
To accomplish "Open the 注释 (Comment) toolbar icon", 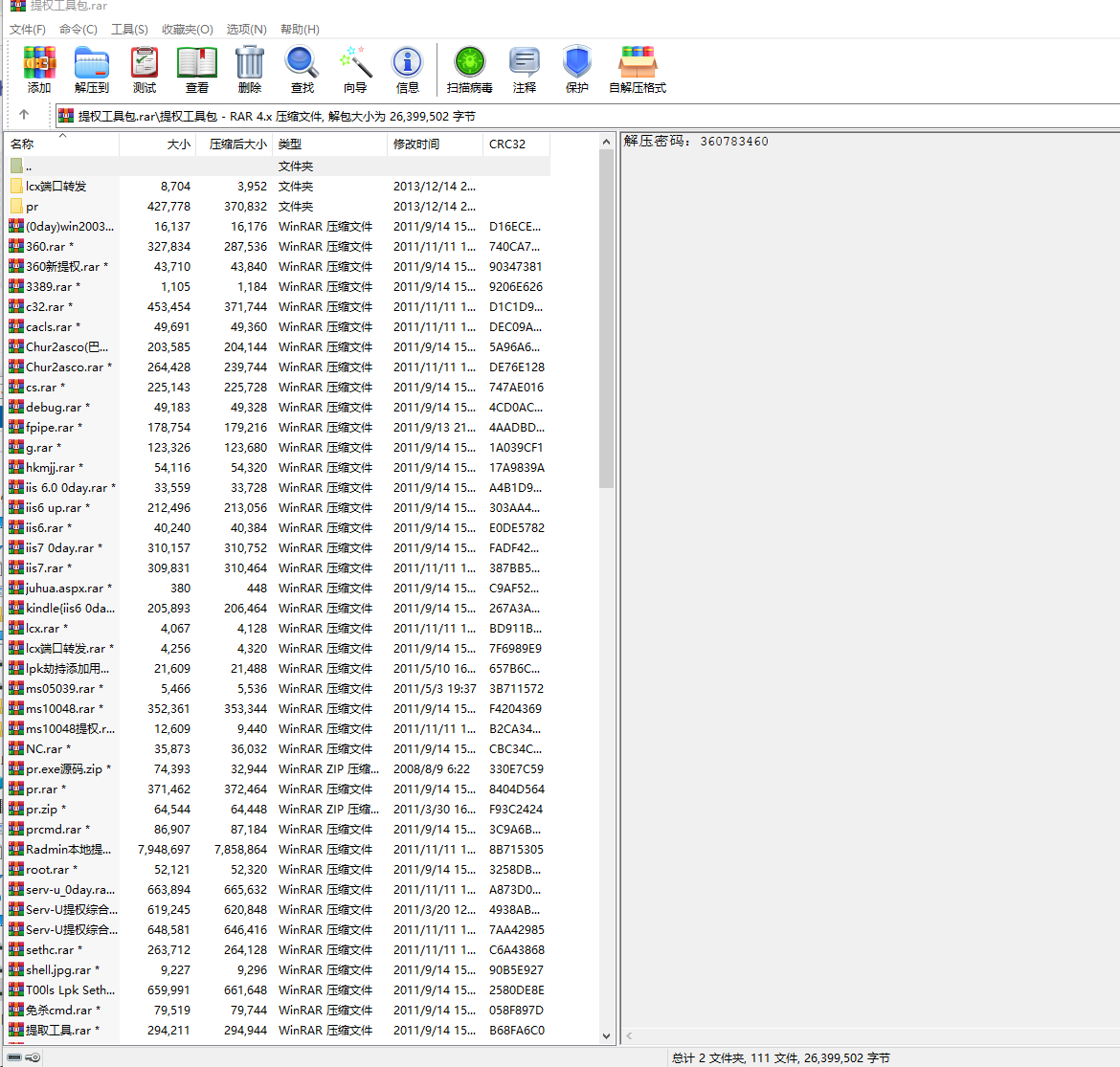I will (x=525, y=62).
